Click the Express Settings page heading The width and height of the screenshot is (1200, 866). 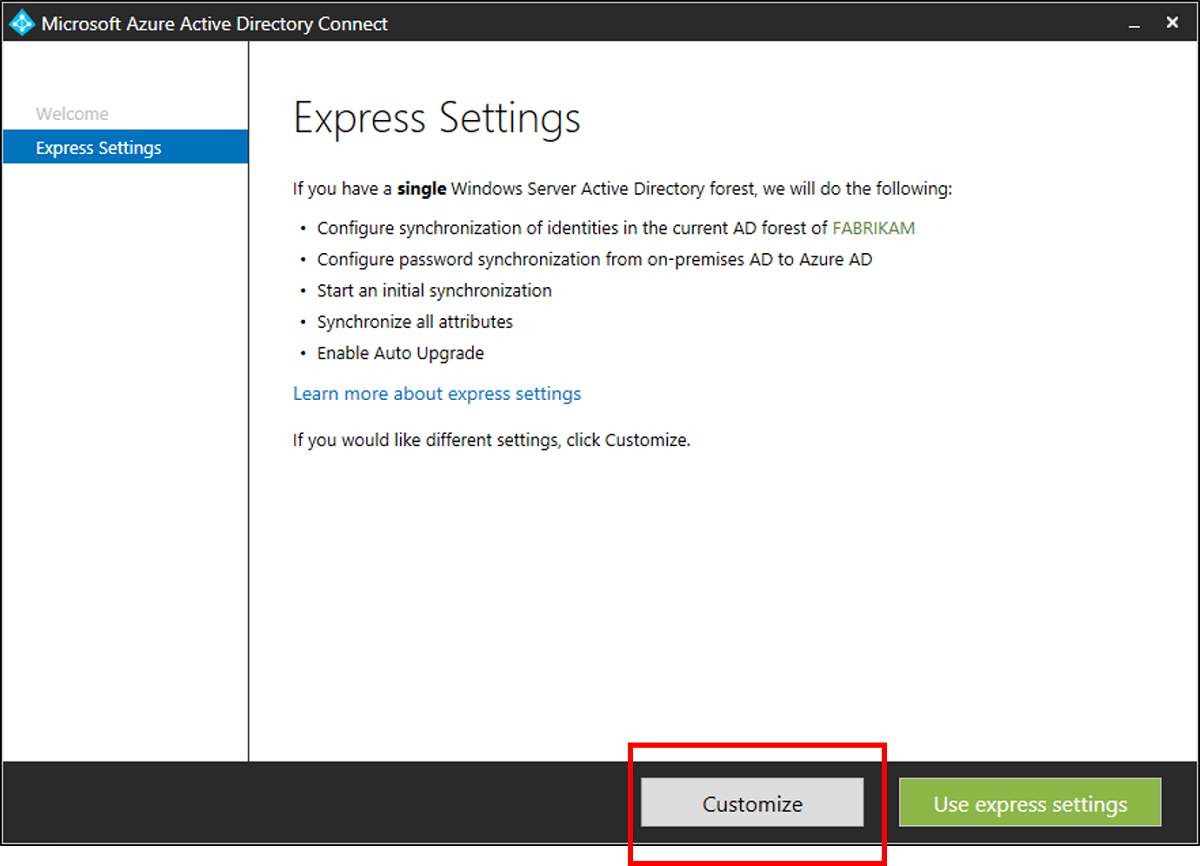[x=436, y=117]
